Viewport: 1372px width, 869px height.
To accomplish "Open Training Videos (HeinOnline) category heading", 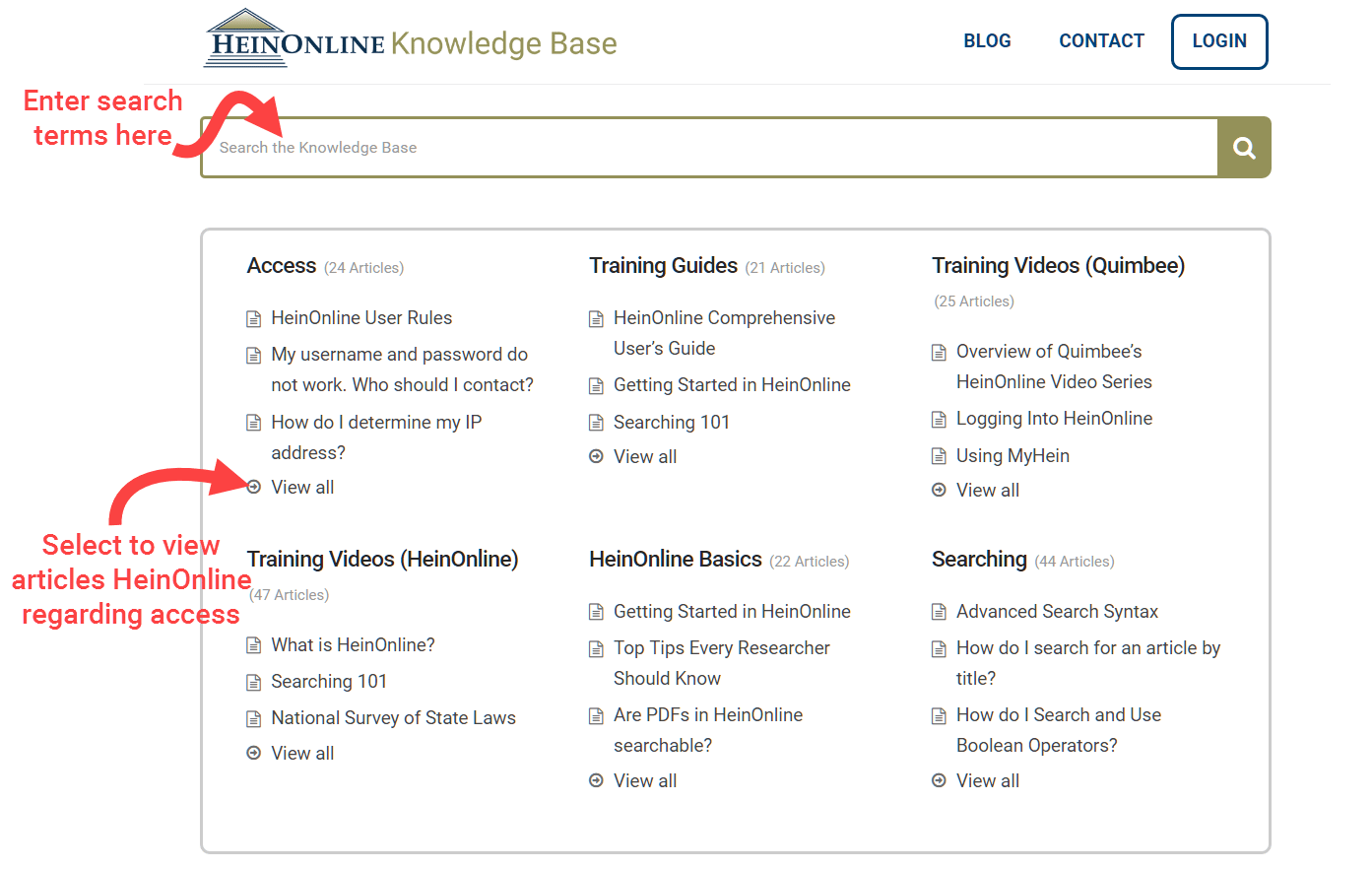I will click(382, 560).
